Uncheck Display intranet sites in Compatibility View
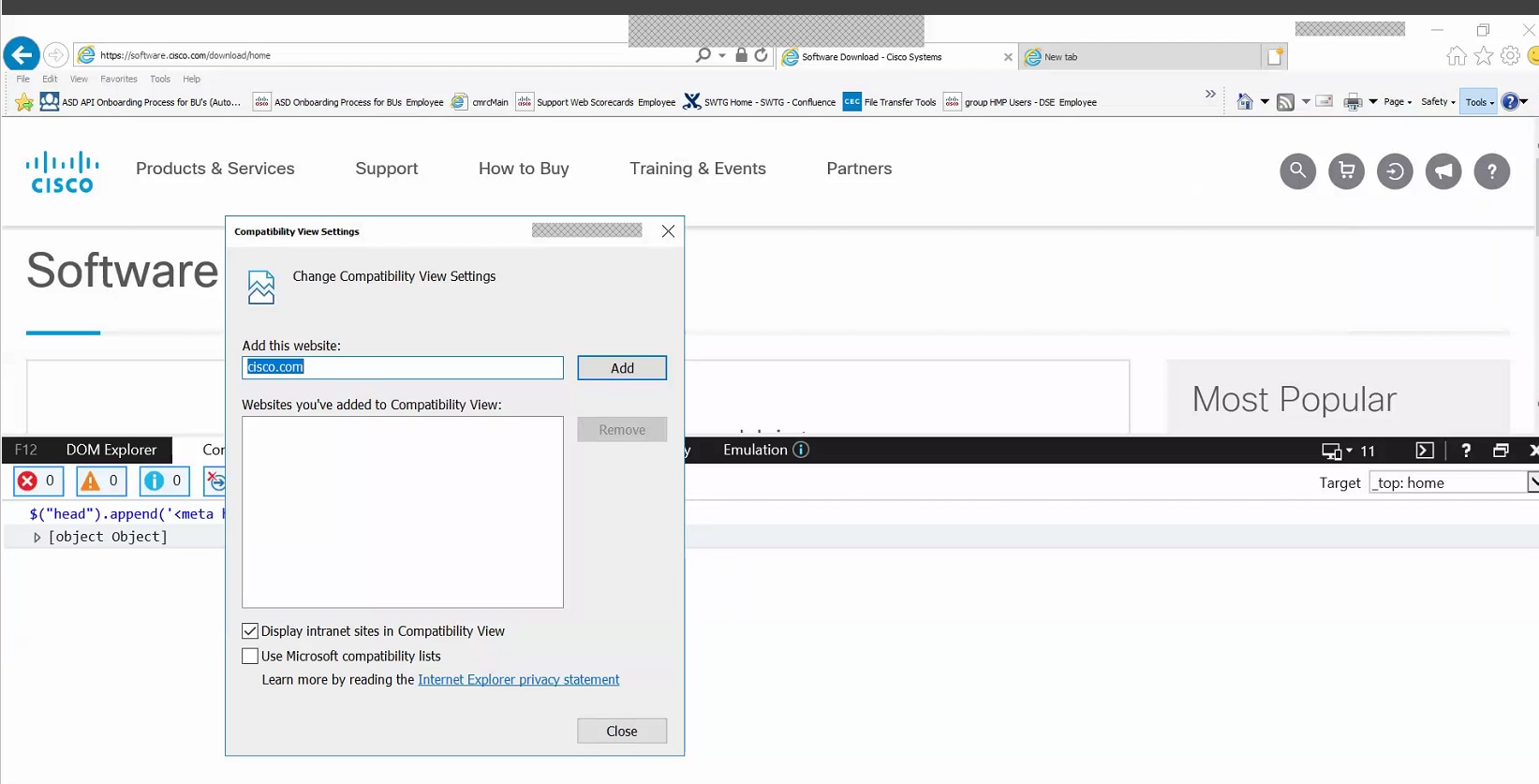1539x784 pixels. pyautogui.click(x=250, y=631)
